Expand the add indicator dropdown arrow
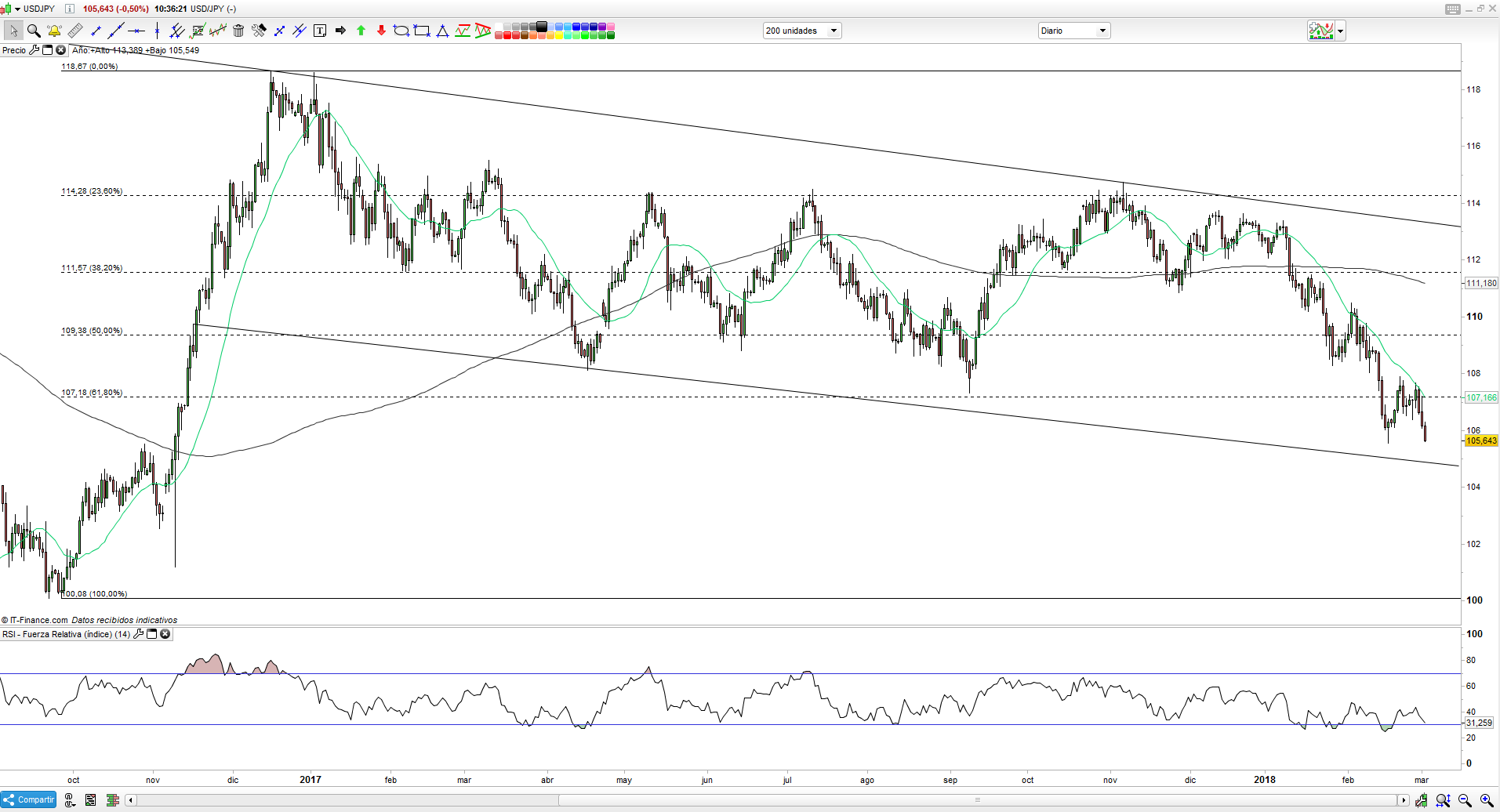Viewport: 1500px width, 812px height. coord(1341,31)
